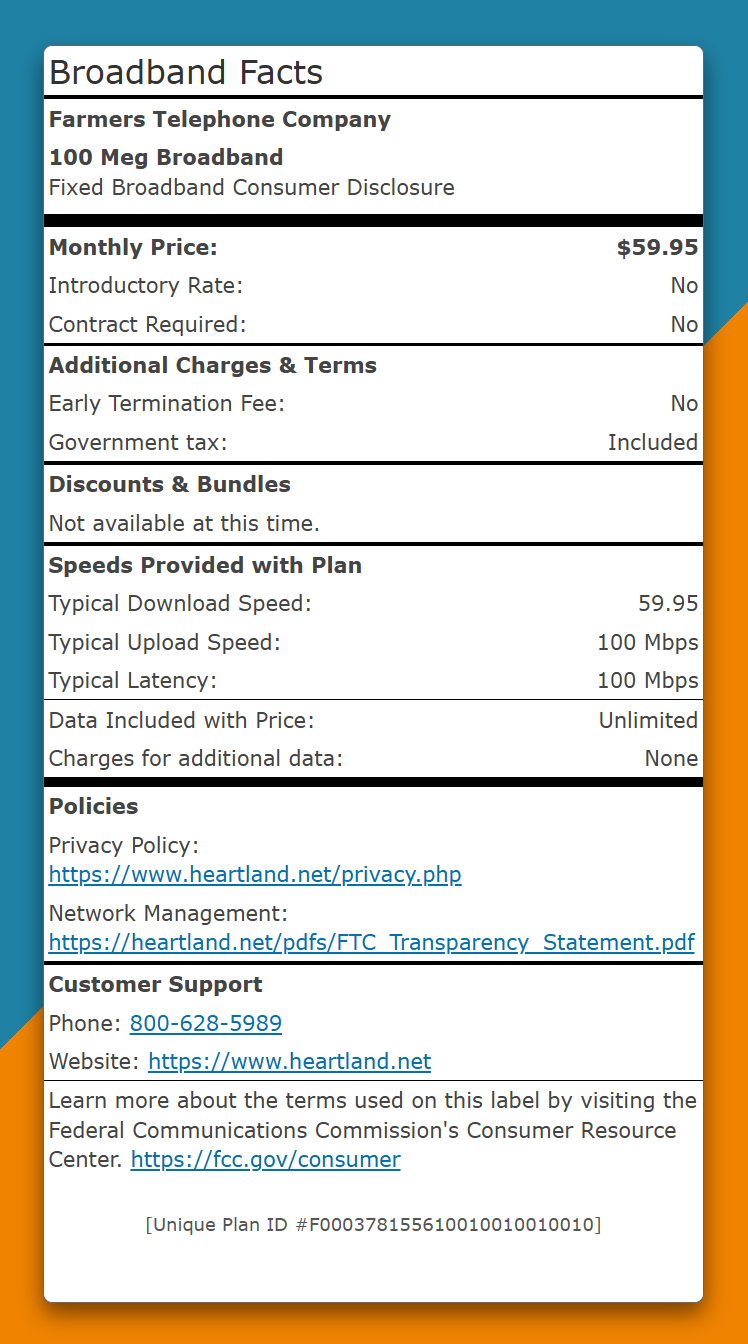Open the FTC Transparency Statement PDF link
Image resolution: width=748 pixels, height=1344 pixels.
[372, 942]
